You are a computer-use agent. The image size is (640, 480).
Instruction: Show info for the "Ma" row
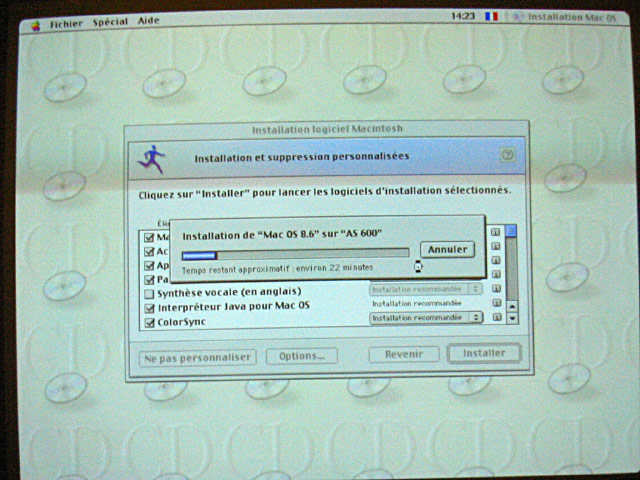pos(496,232)
